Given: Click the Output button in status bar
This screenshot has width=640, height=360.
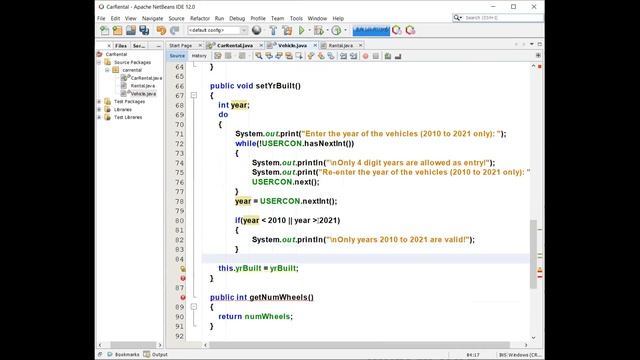Looking at the screenshot, I should (x=156, y=354).
